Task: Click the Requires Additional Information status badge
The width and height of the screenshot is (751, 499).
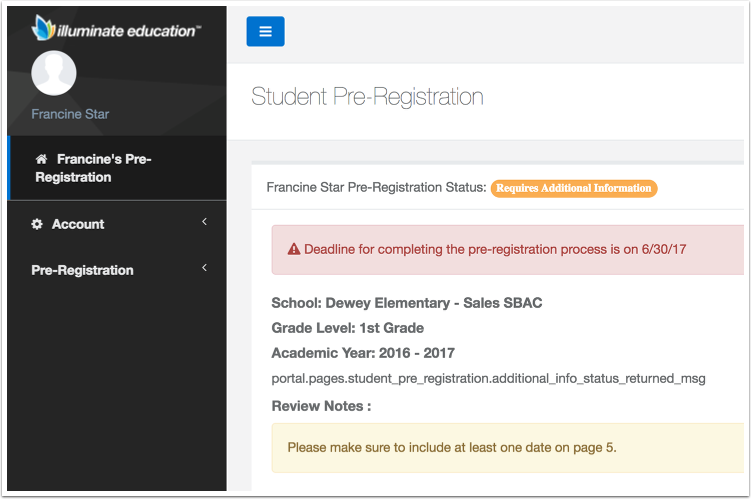Action: [574, 188]
